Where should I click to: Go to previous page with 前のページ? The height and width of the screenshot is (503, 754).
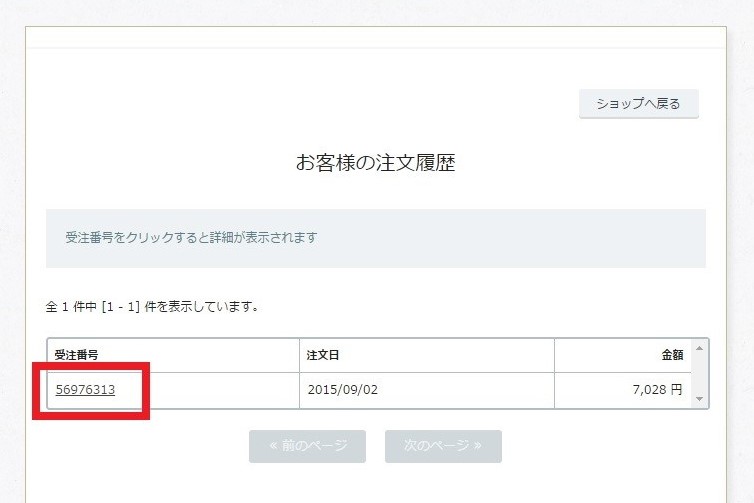pos(307,446)
